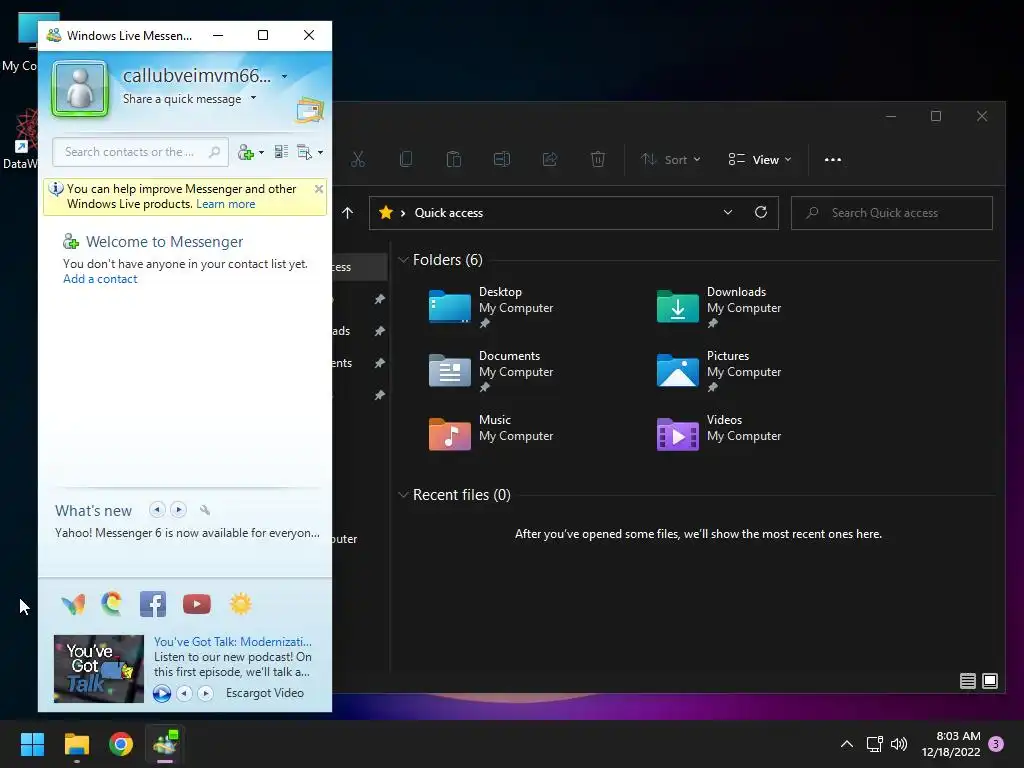Open the Escargot swirl icon in Messenger
This screenshot has height=768, width=1024.
112,603
